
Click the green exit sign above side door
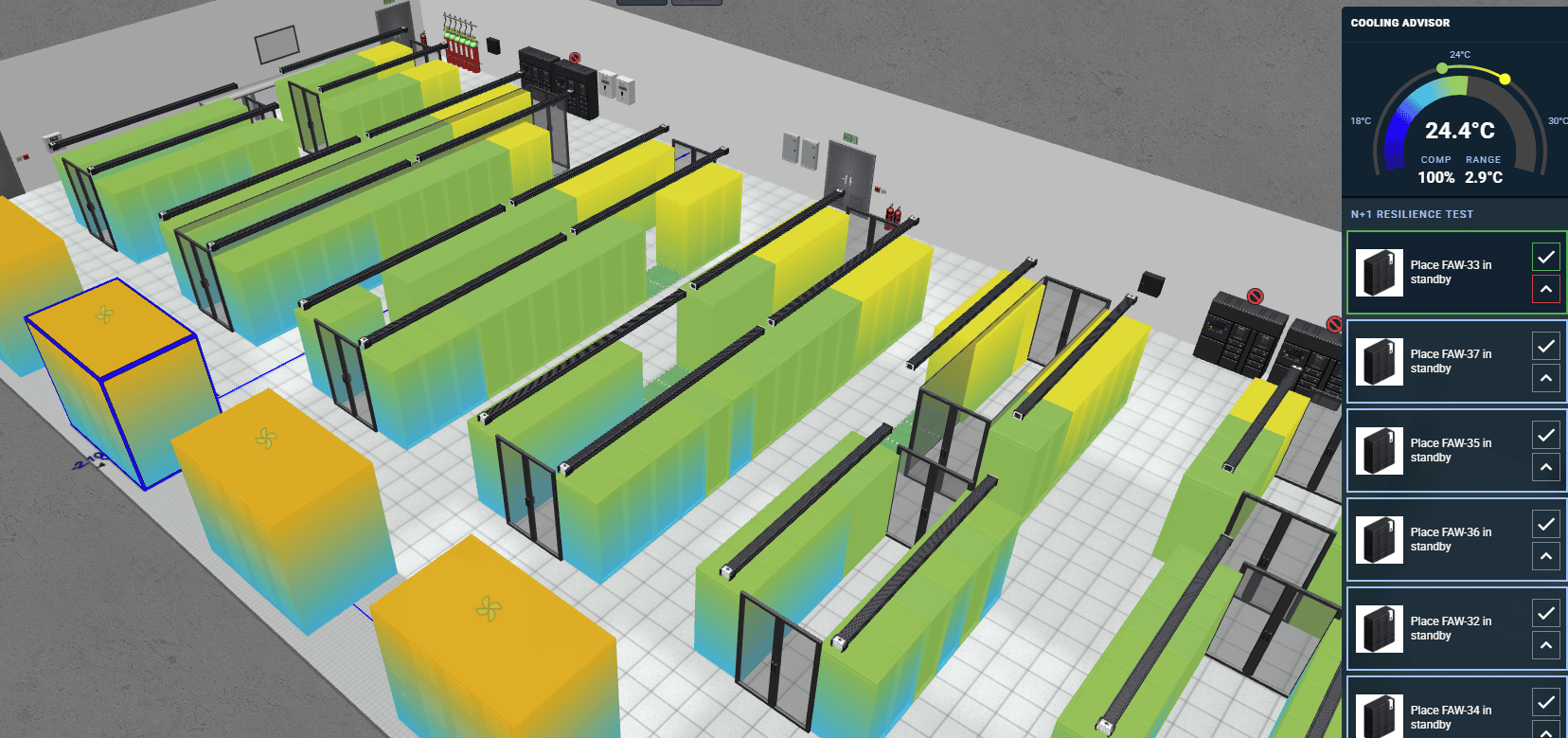[850, 138]
